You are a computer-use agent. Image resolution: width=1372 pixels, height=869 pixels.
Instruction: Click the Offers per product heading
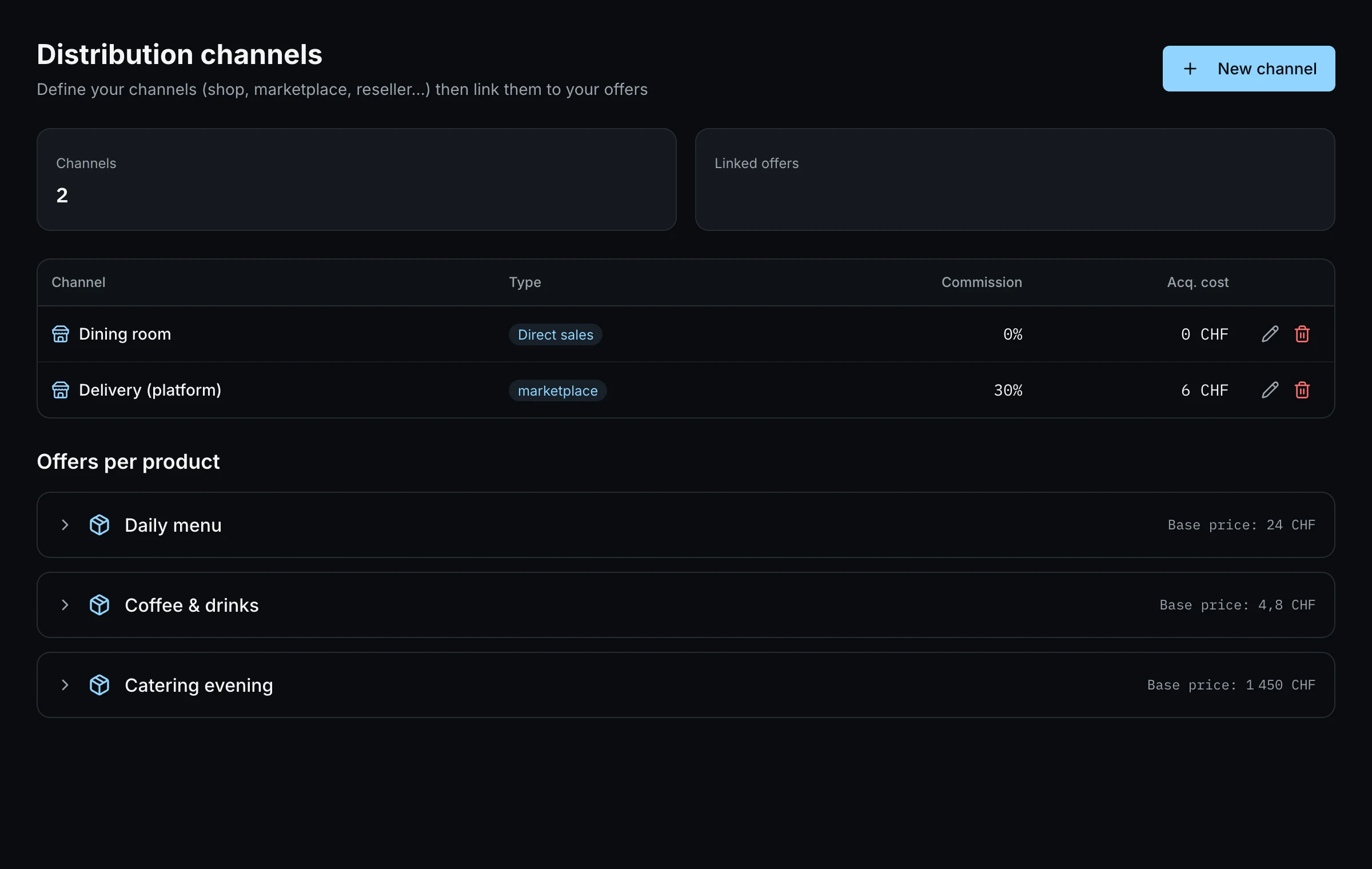pos(128,461)
